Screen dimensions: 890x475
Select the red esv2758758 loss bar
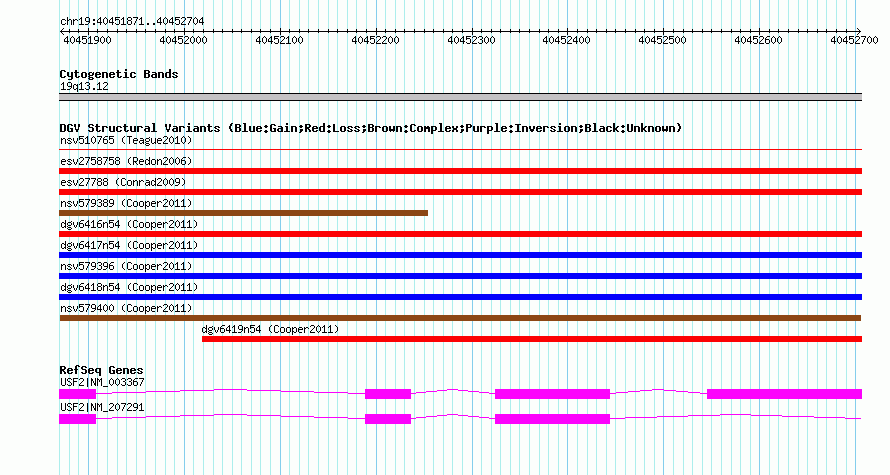coord(460,171)
